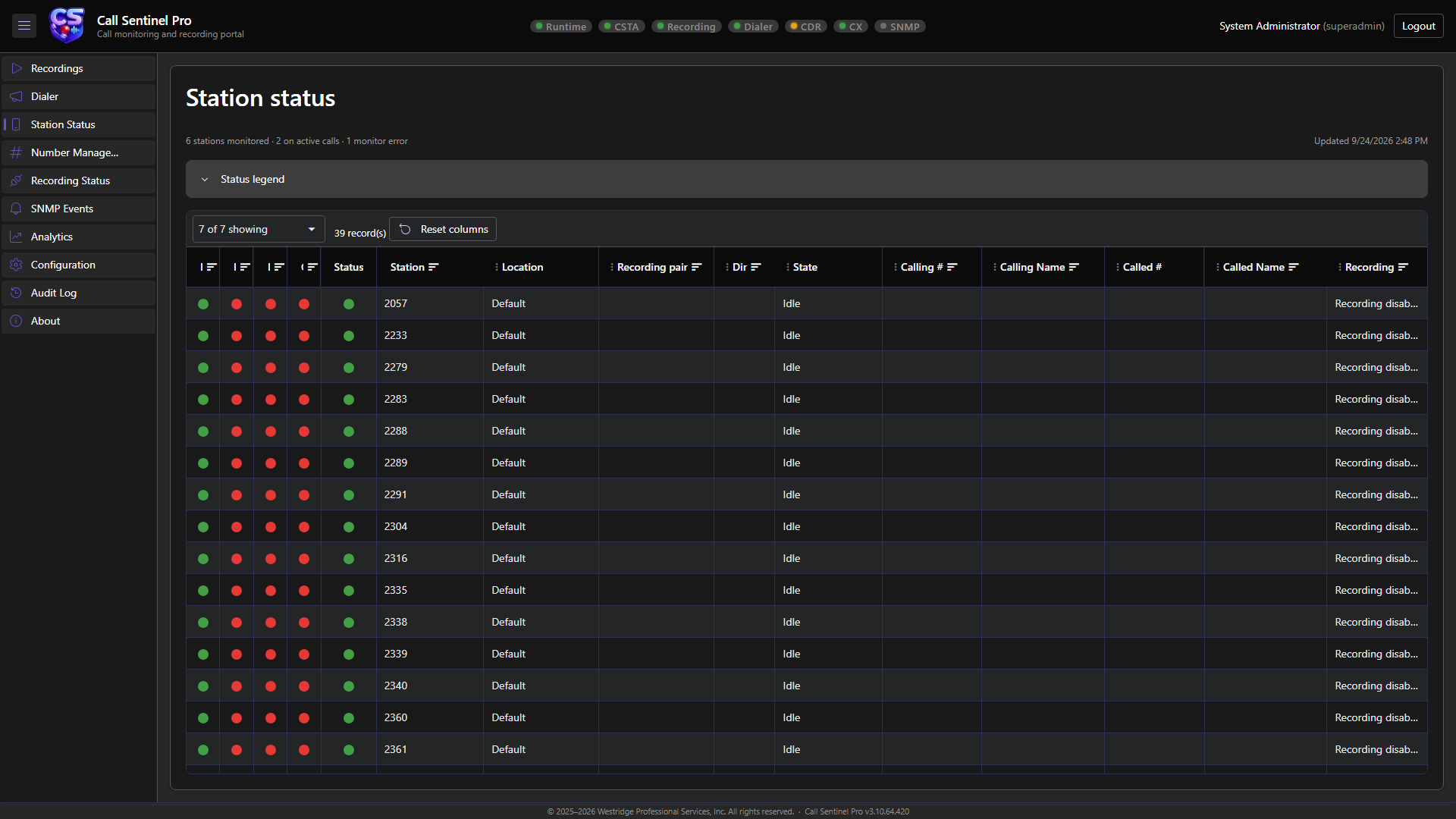1456x819 pixels.
Task: Expand the Status legend panel
Action: (x=806, y=179)
